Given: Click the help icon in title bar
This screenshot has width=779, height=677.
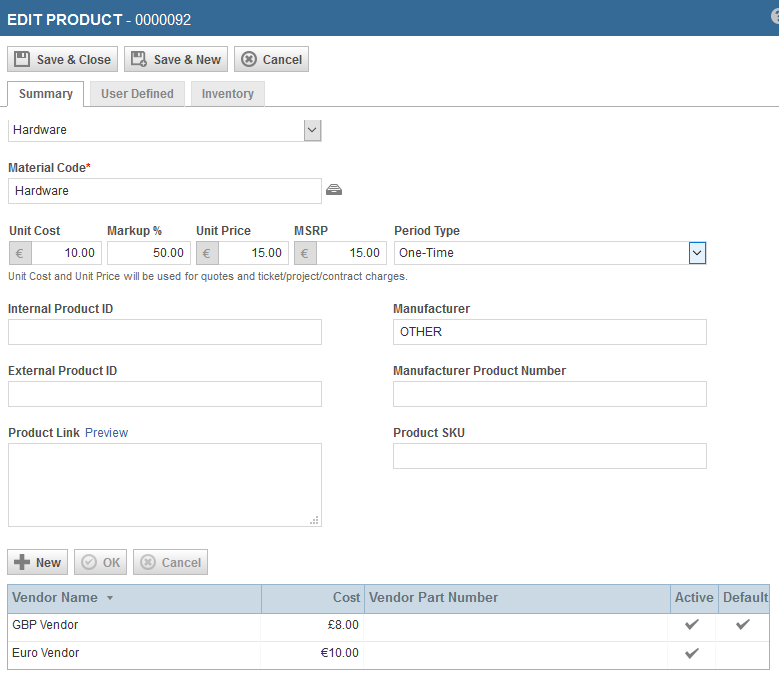Looking at the screenshot, I should [775, 18].
